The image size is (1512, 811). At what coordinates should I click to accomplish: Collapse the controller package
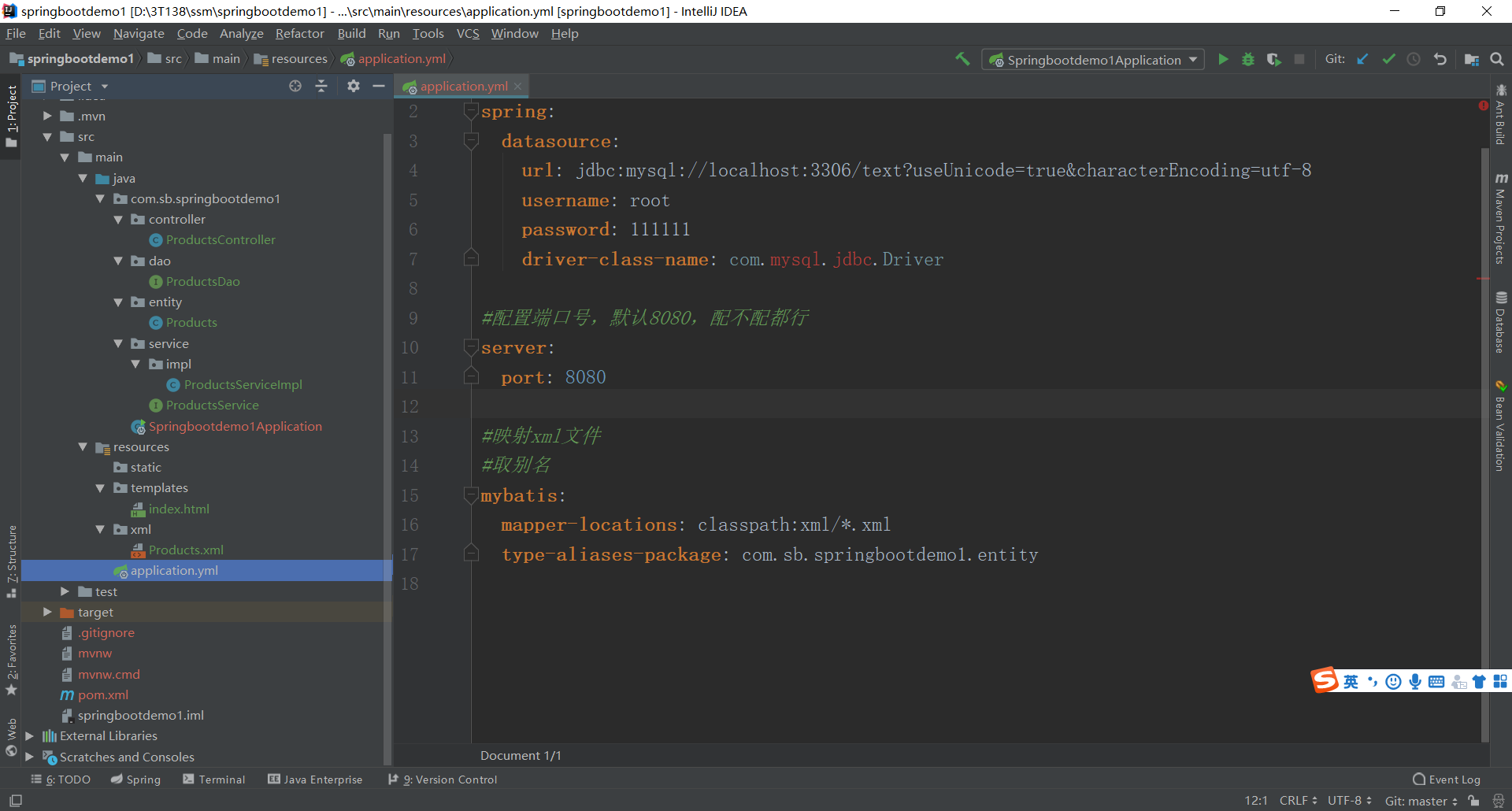click(118, 219)
